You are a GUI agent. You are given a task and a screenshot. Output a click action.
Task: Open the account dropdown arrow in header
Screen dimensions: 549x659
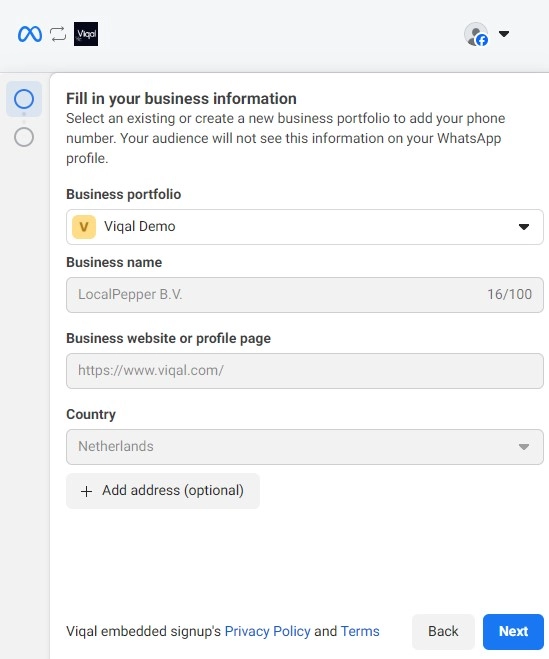(x=504, y=34)
